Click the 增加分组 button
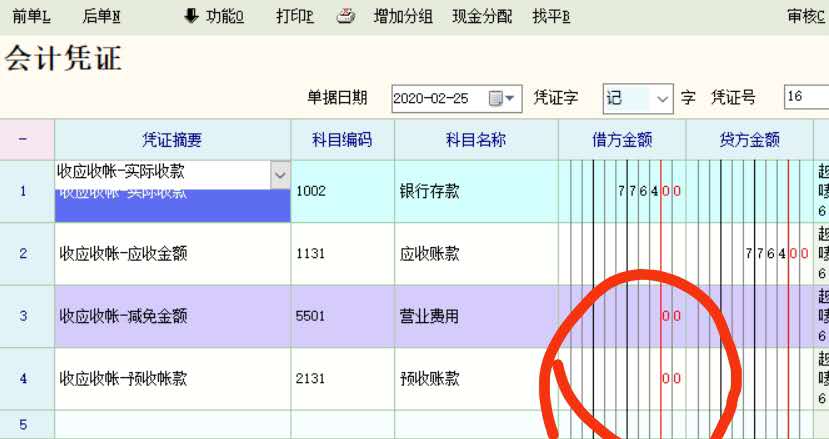The height and width of the screenshot is (439, 829). [402, 16]
